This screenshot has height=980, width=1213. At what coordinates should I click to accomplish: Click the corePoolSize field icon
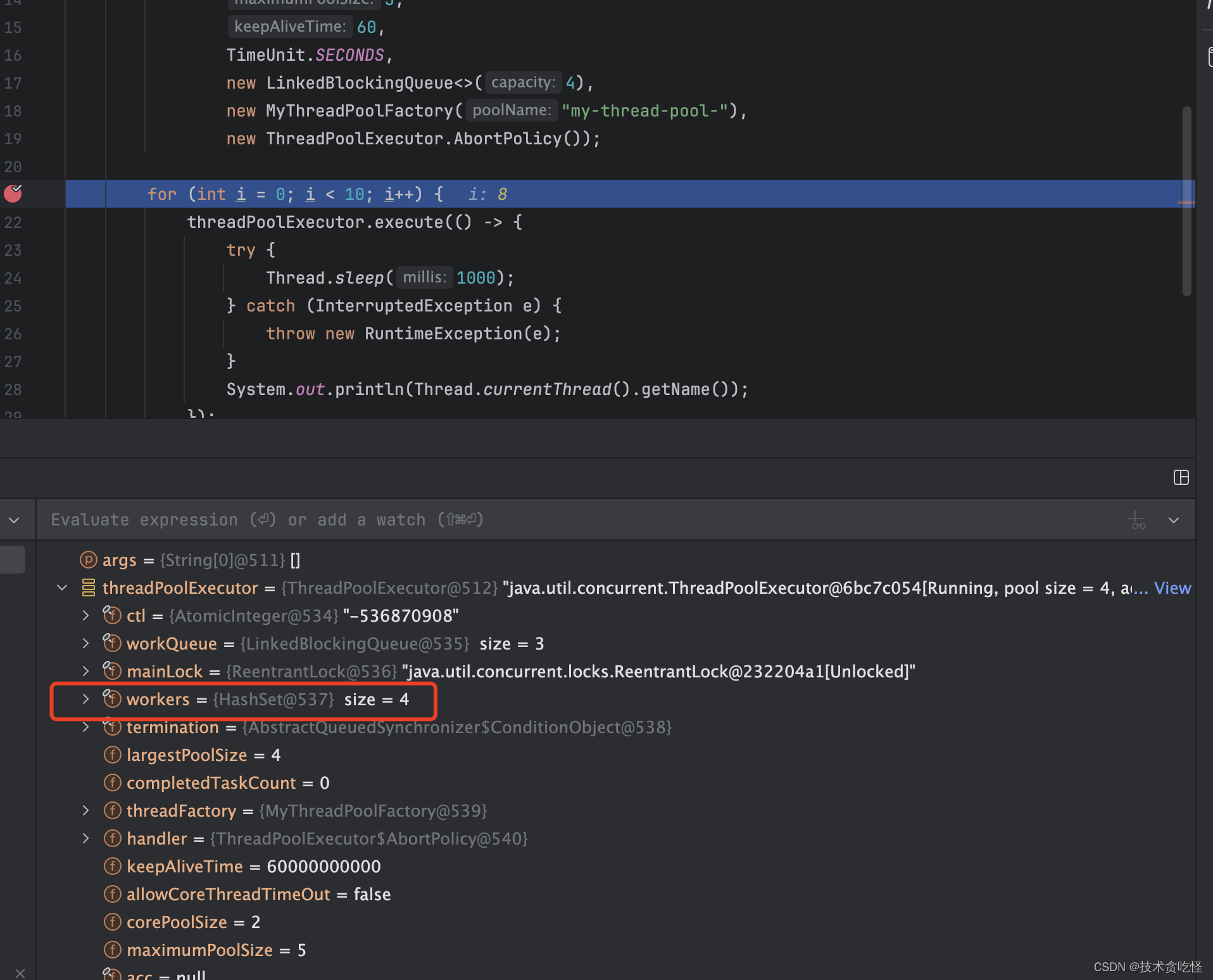click(x=112, y=922)
